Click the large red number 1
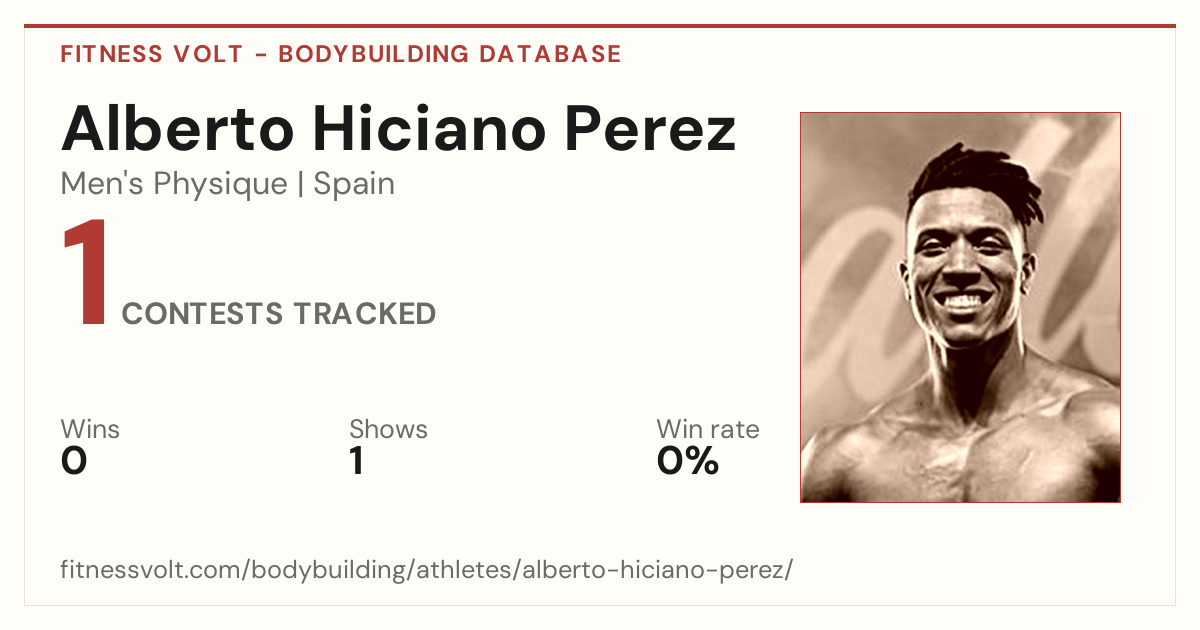The height and width of the screenshot is (630, 1200). point(85,275)
